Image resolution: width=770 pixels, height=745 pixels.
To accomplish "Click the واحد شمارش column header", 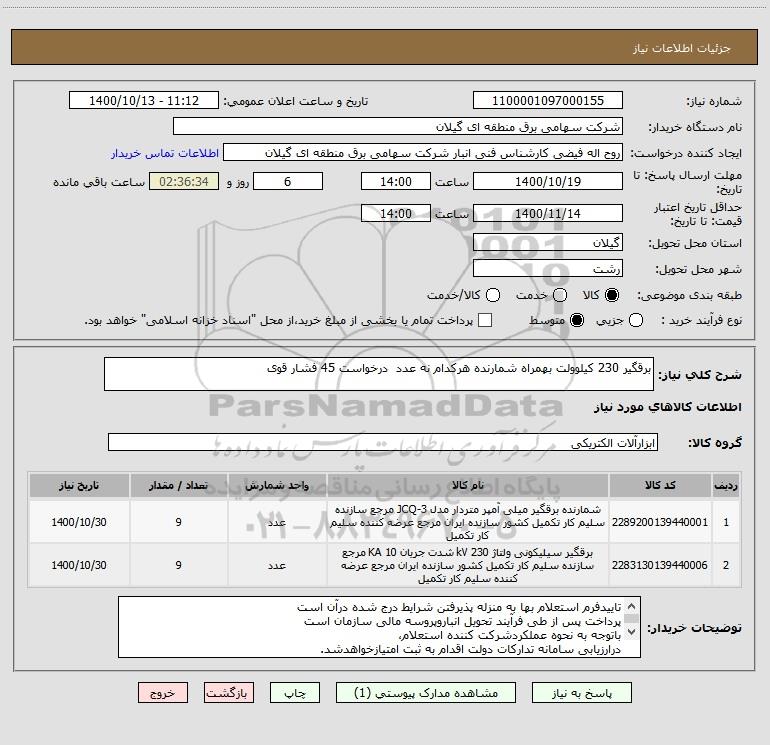I will click(277, 485).
